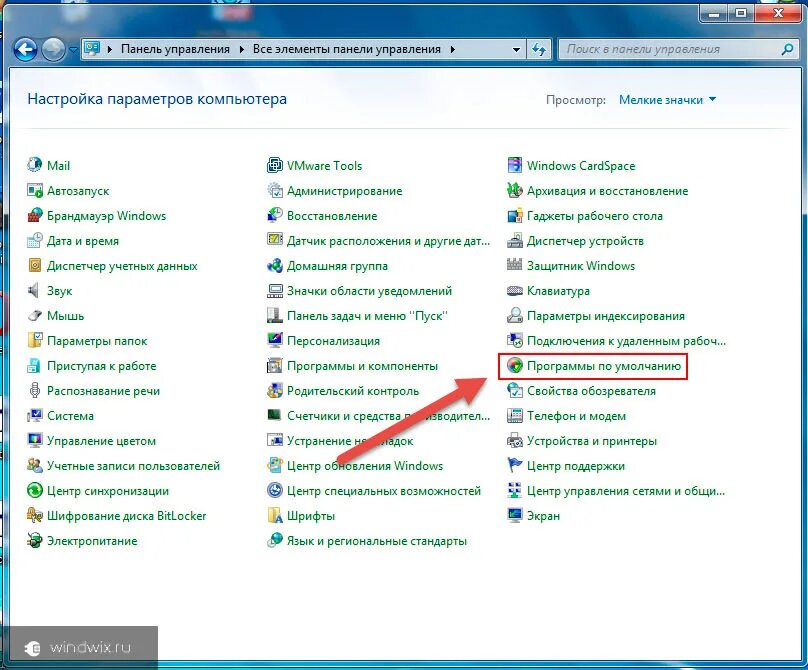Open Центр обновления Windows link
Image resolution: width=808 pixels, height=670 pixels.
pos(365,466)
